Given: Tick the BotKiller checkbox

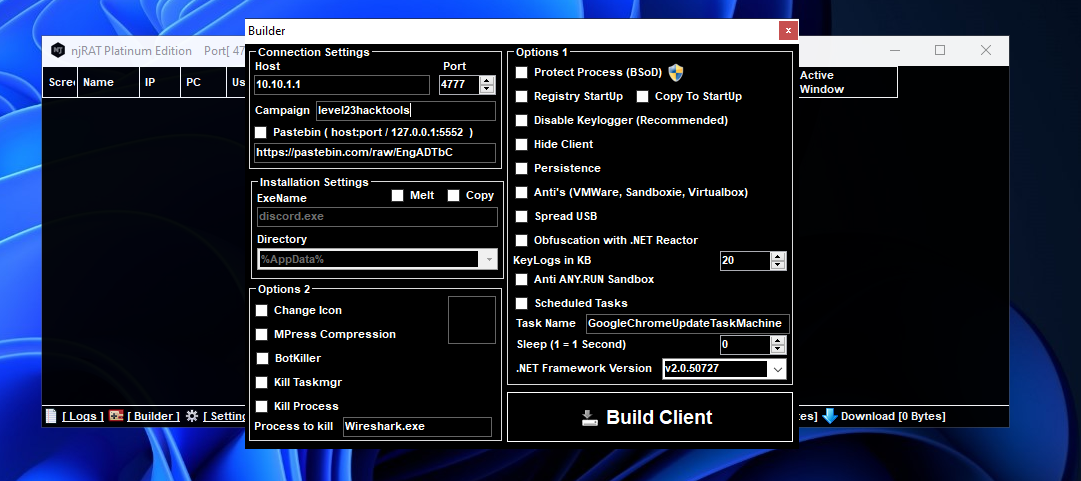Looking at the screenshot, I should (x=262, y=358).
